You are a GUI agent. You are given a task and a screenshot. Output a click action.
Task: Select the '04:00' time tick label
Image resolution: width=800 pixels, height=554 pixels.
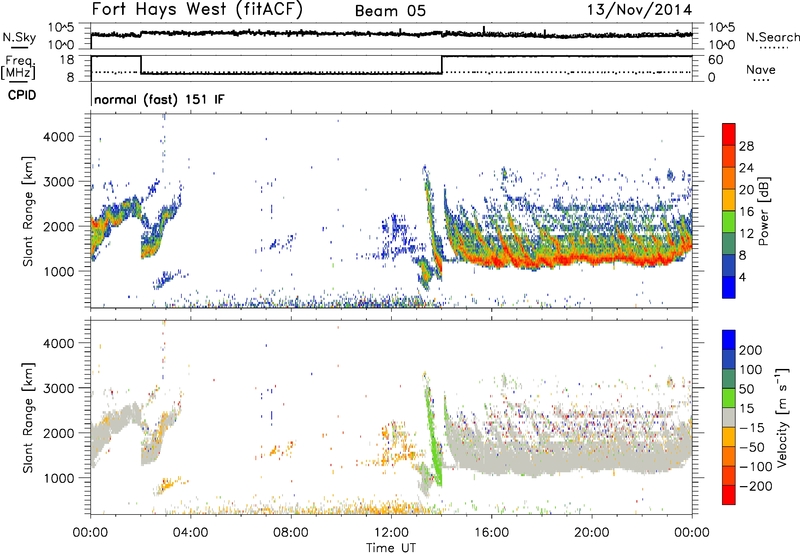[190, 533]
